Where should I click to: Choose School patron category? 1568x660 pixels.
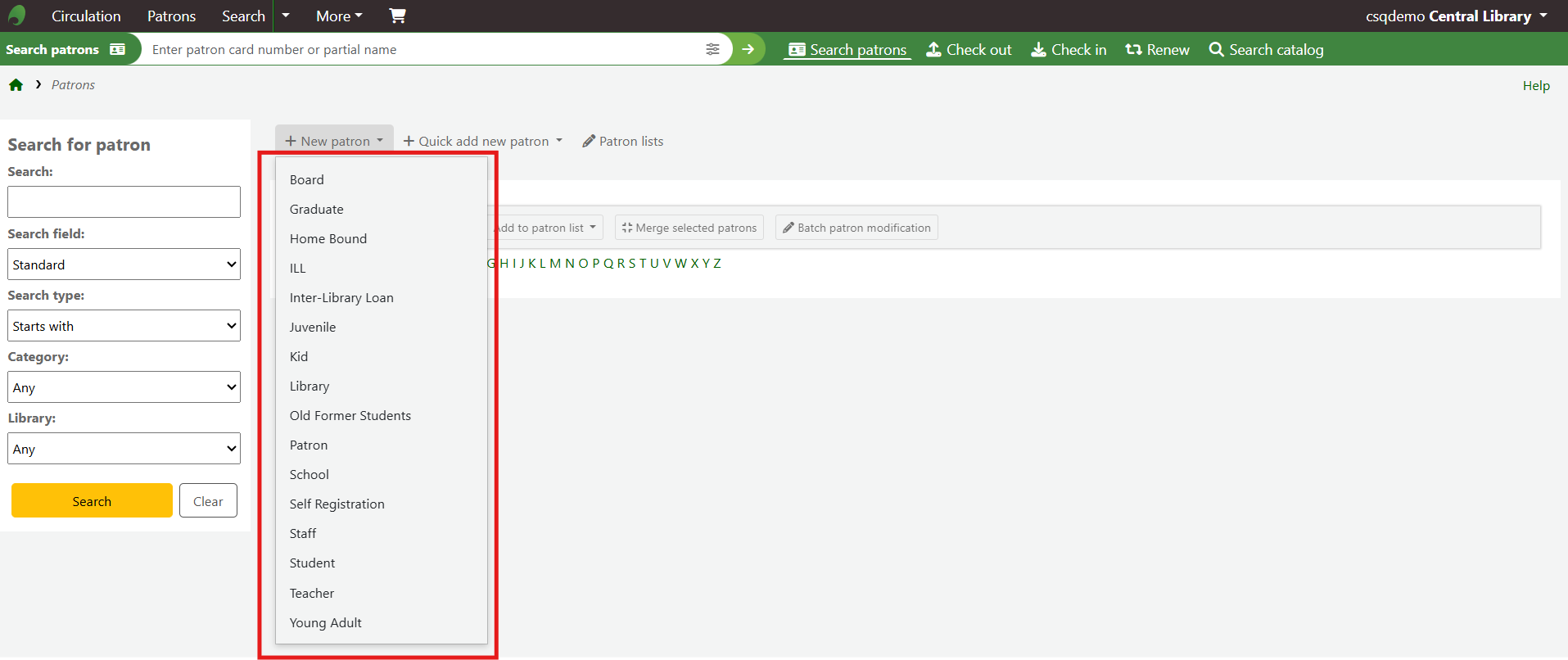coord(382,474)
